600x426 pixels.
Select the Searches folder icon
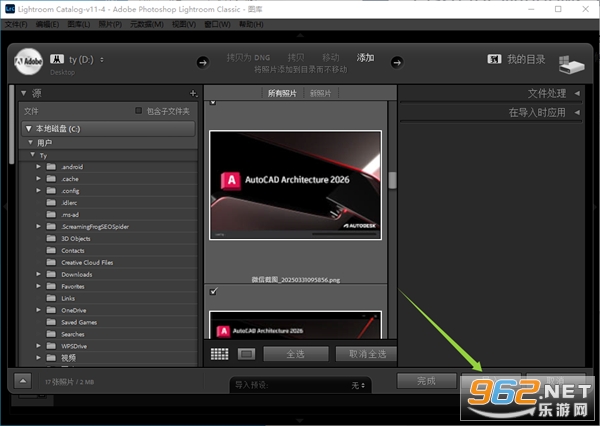click(x=51, y=334)
